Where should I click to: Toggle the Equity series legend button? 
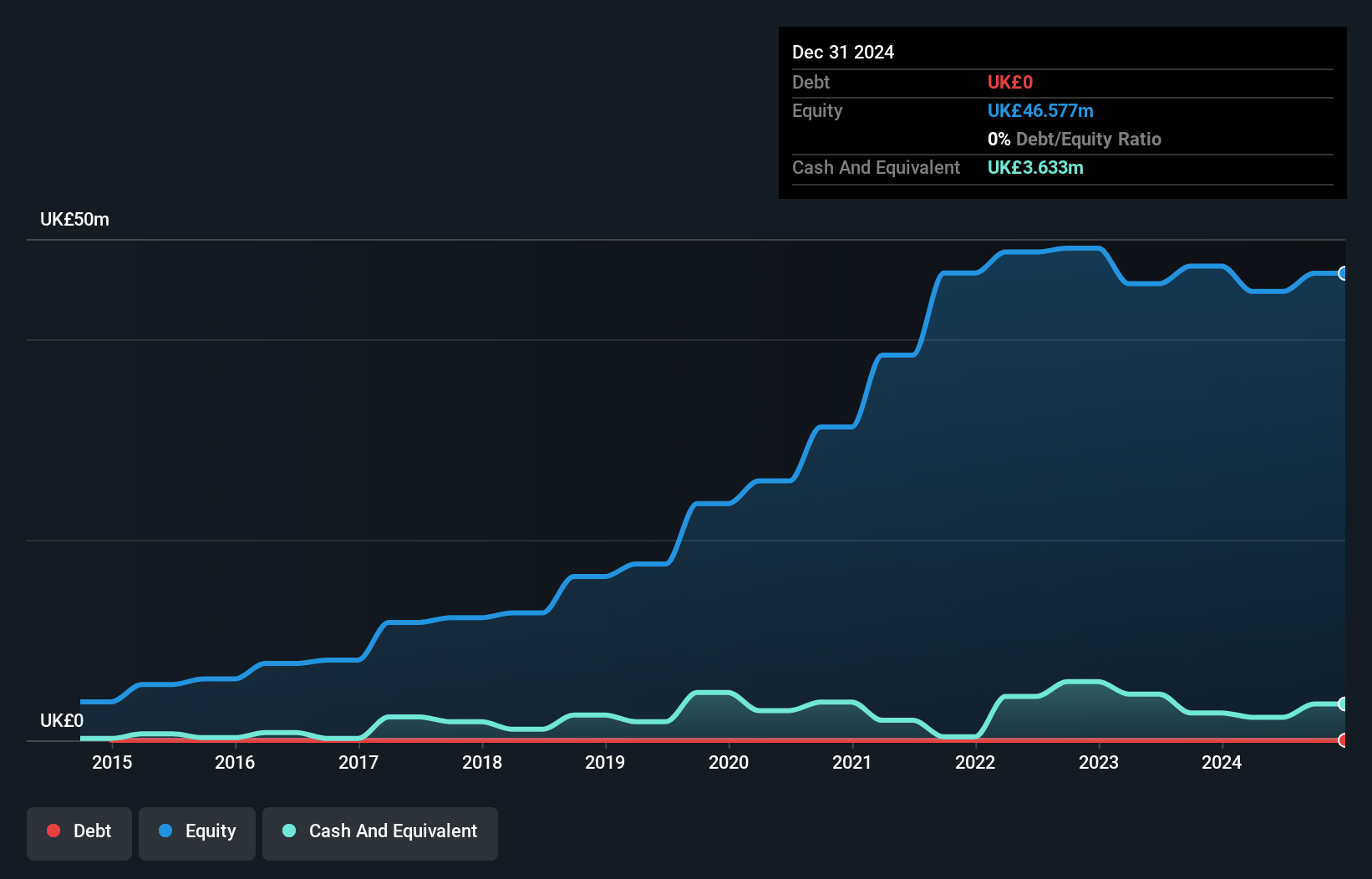[x=197, y=833]
